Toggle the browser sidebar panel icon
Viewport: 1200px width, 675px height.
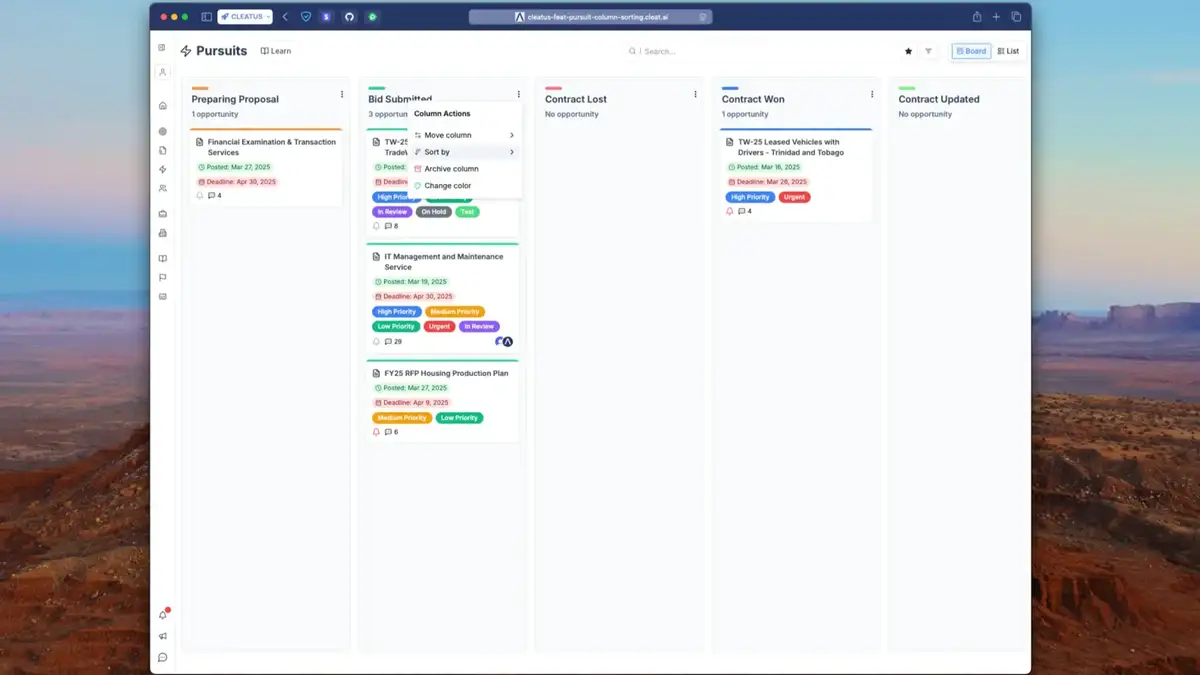[x=206, y=17]
